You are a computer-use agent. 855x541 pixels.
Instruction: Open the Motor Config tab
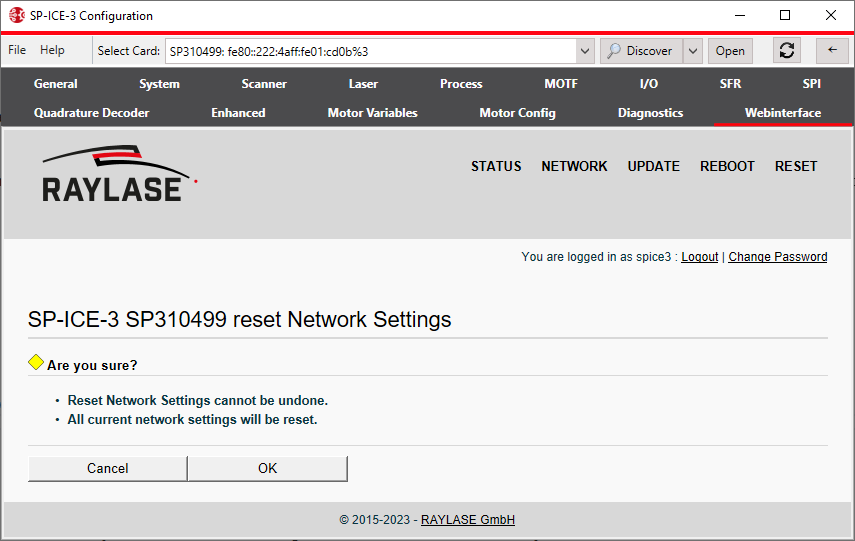coord(517,113)
